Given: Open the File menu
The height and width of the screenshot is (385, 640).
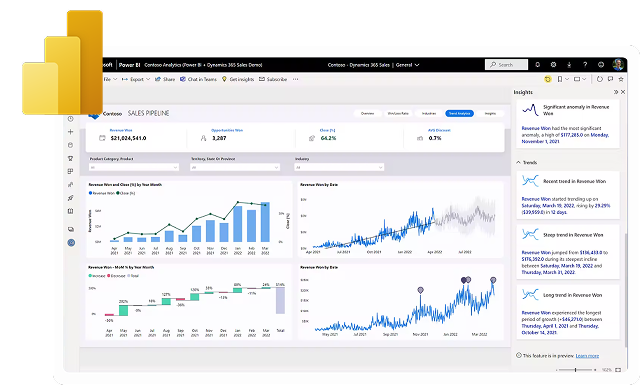Looking at the screenshot, I should click(x=110, y=79).
